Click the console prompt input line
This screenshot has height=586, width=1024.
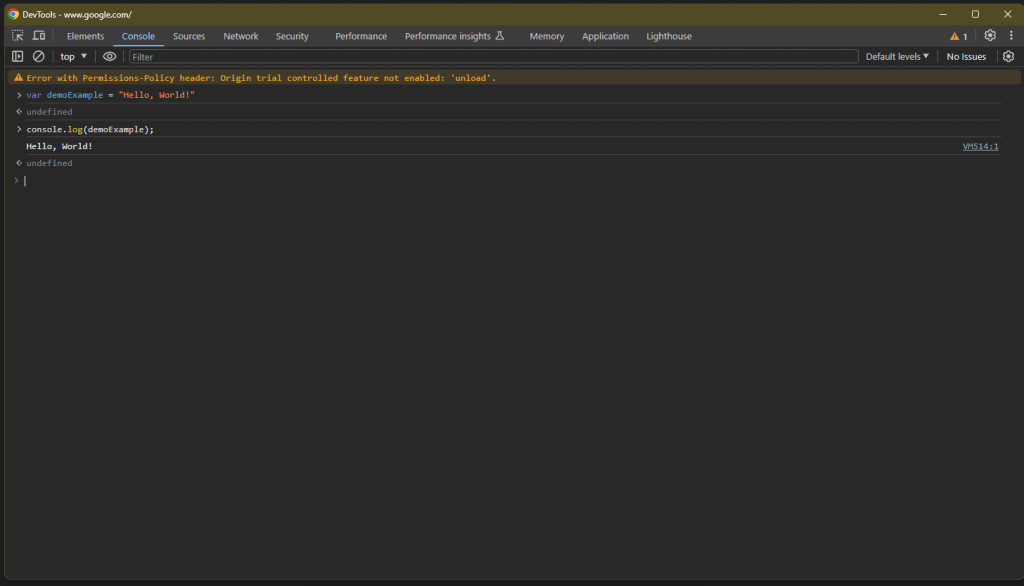(x=500, y=181)
